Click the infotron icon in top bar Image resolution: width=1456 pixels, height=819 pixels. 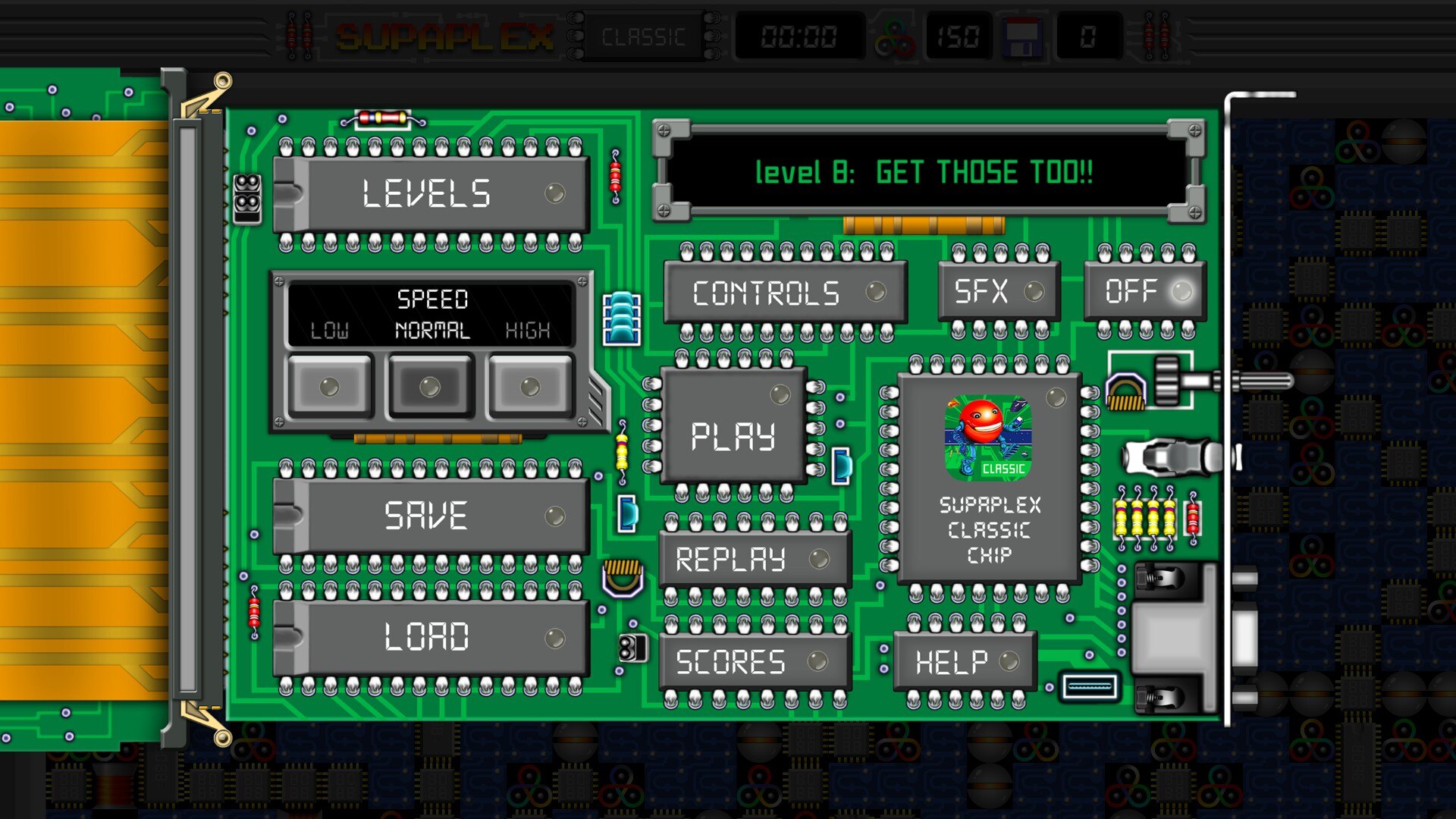pyautogui.click(x=895, y=36)
